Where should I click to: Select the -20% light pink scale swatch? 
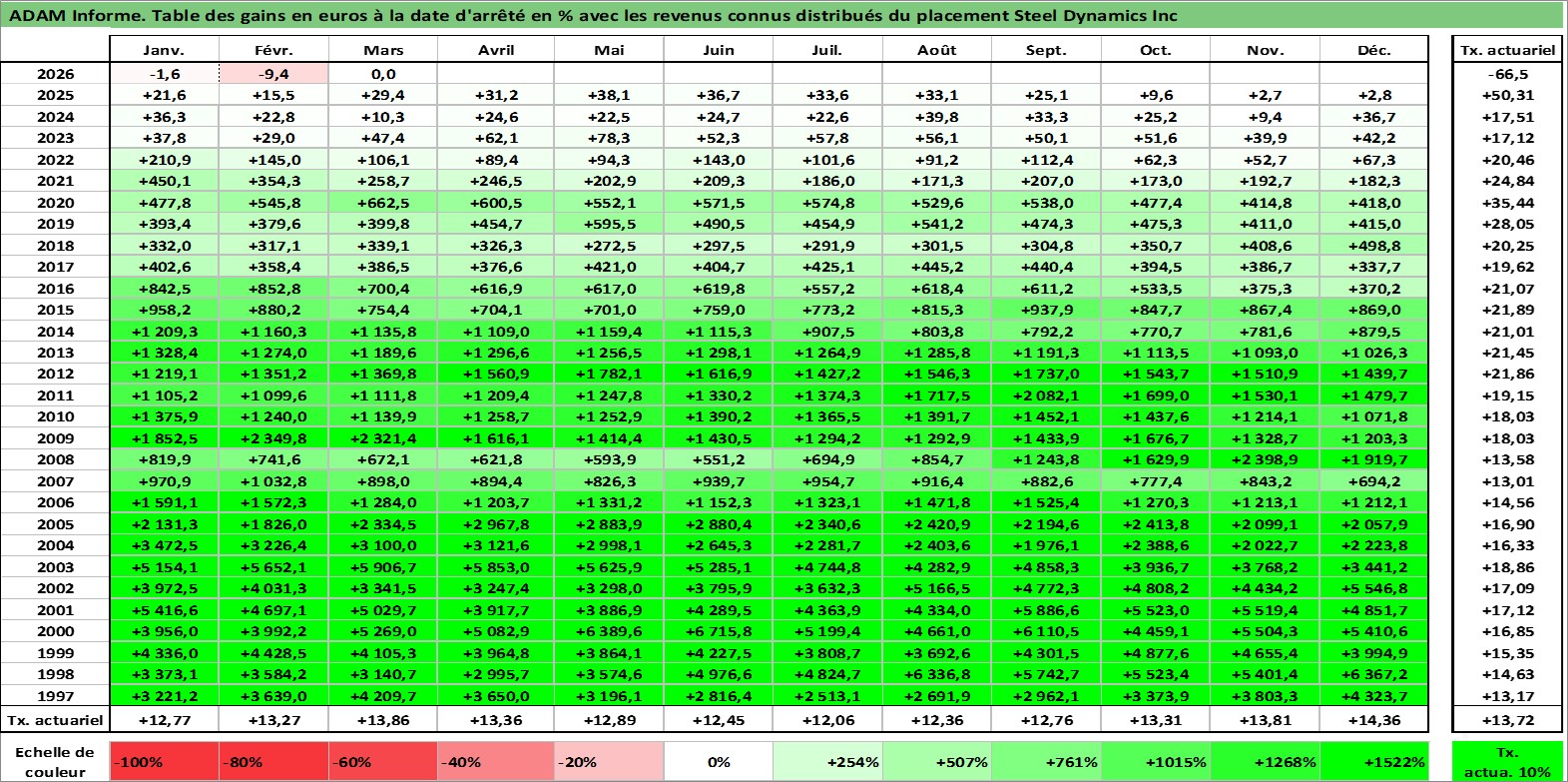coord(609,761)
